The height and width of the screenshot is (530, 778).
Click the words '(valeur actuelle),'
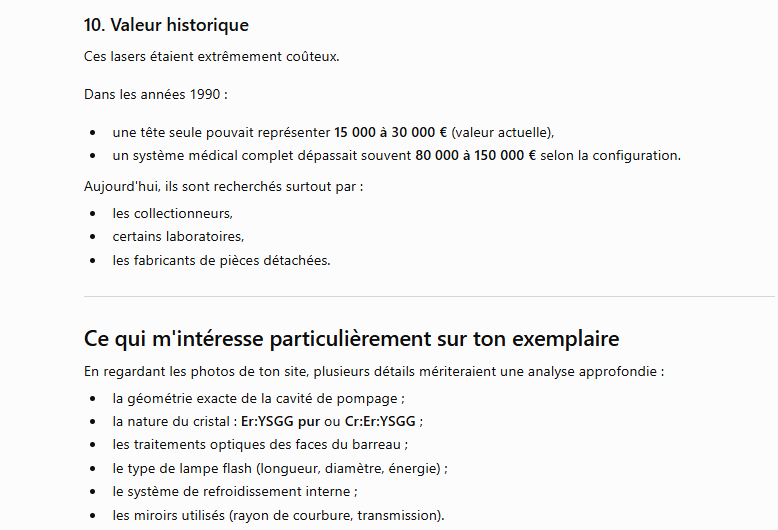503,132
